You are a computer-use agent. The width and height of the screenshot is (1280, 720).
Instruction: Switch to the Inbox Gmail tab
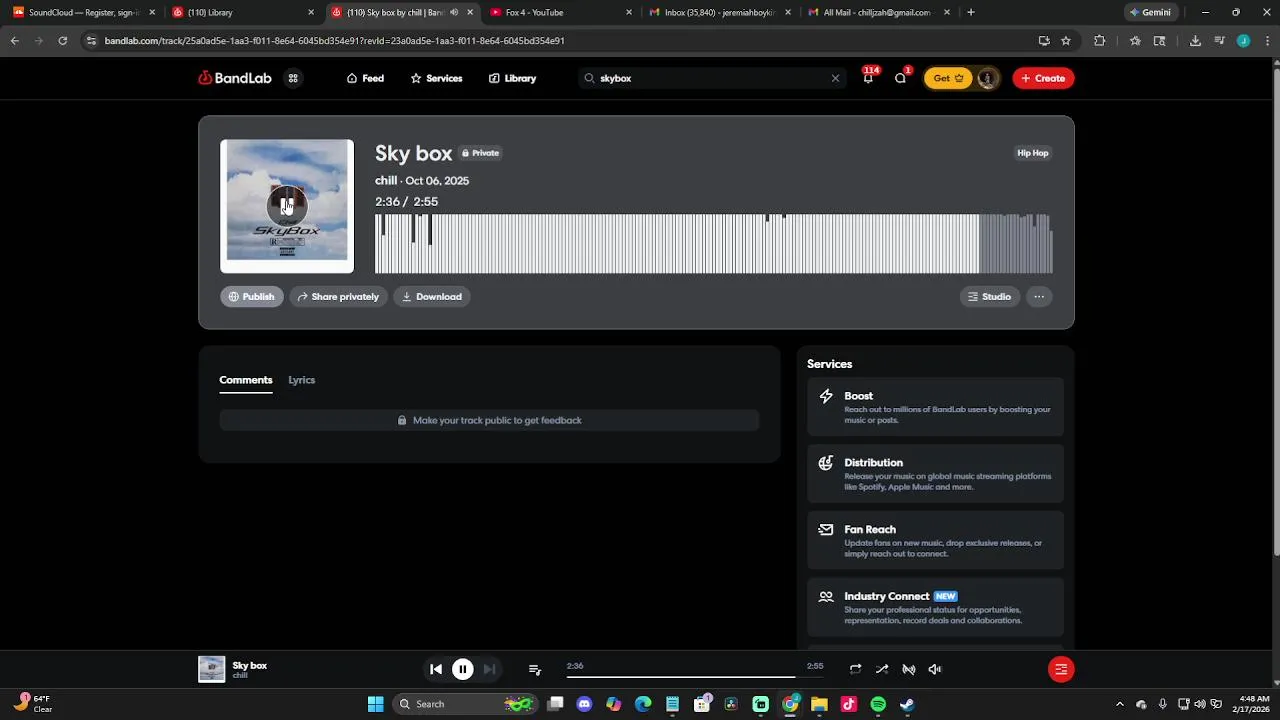[720, 12]
